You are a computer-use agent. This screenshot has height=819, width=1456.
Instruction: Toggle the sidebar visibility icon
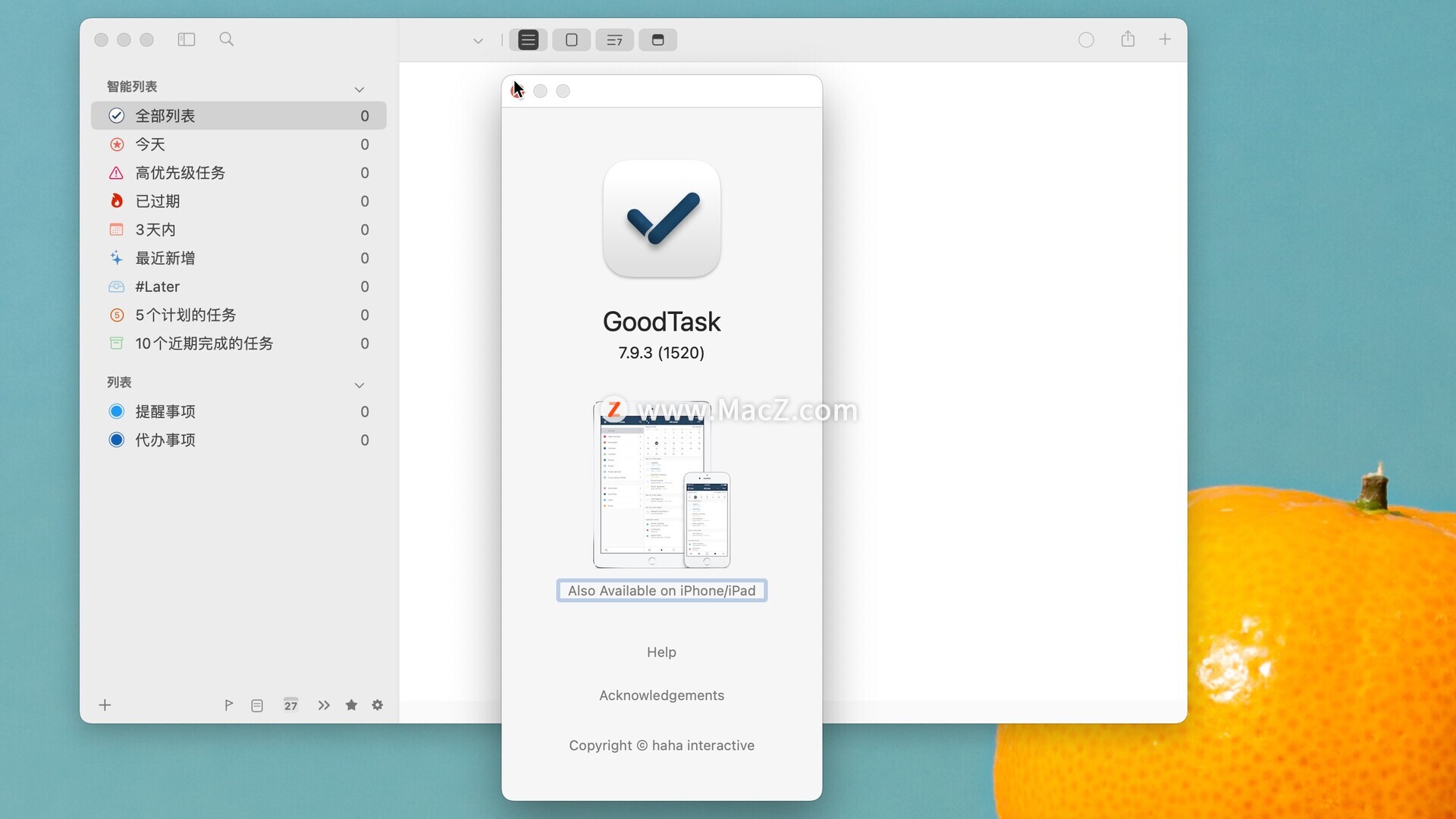click(x=187, y=39)
